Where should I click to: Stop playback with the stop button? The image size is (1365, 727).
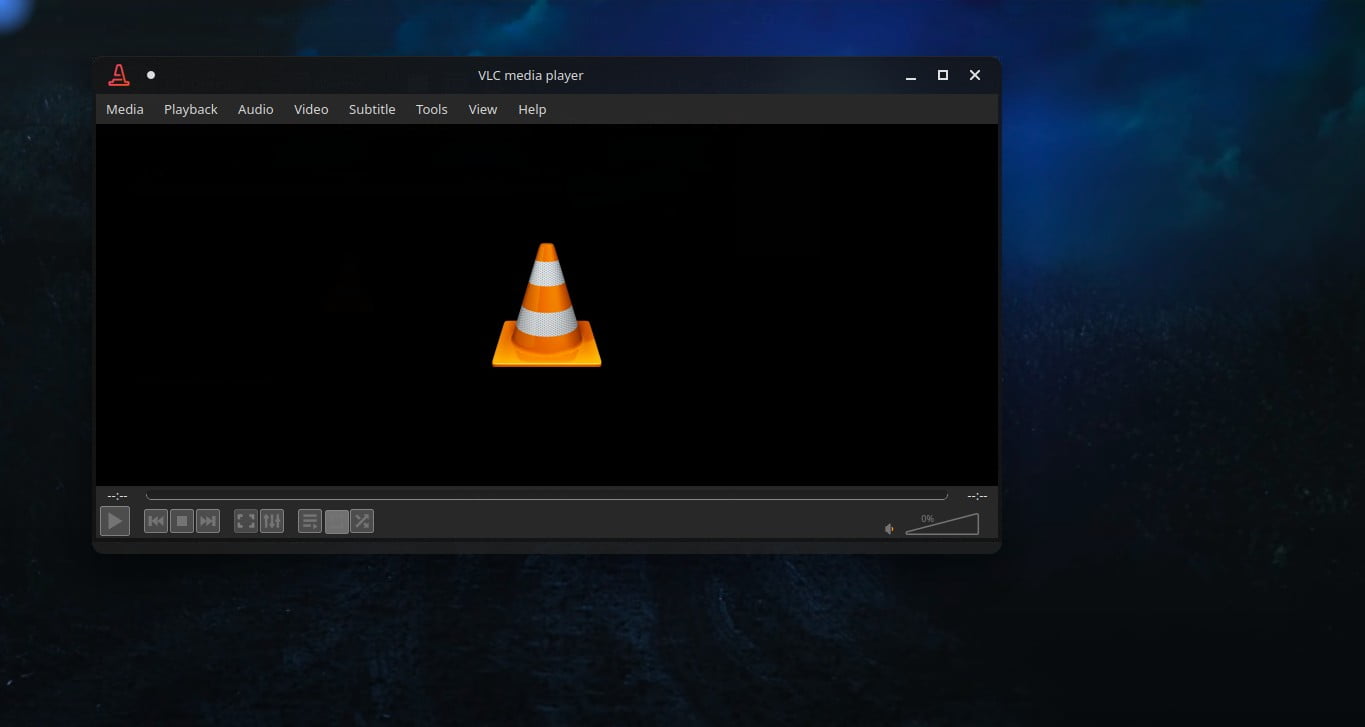182,521
